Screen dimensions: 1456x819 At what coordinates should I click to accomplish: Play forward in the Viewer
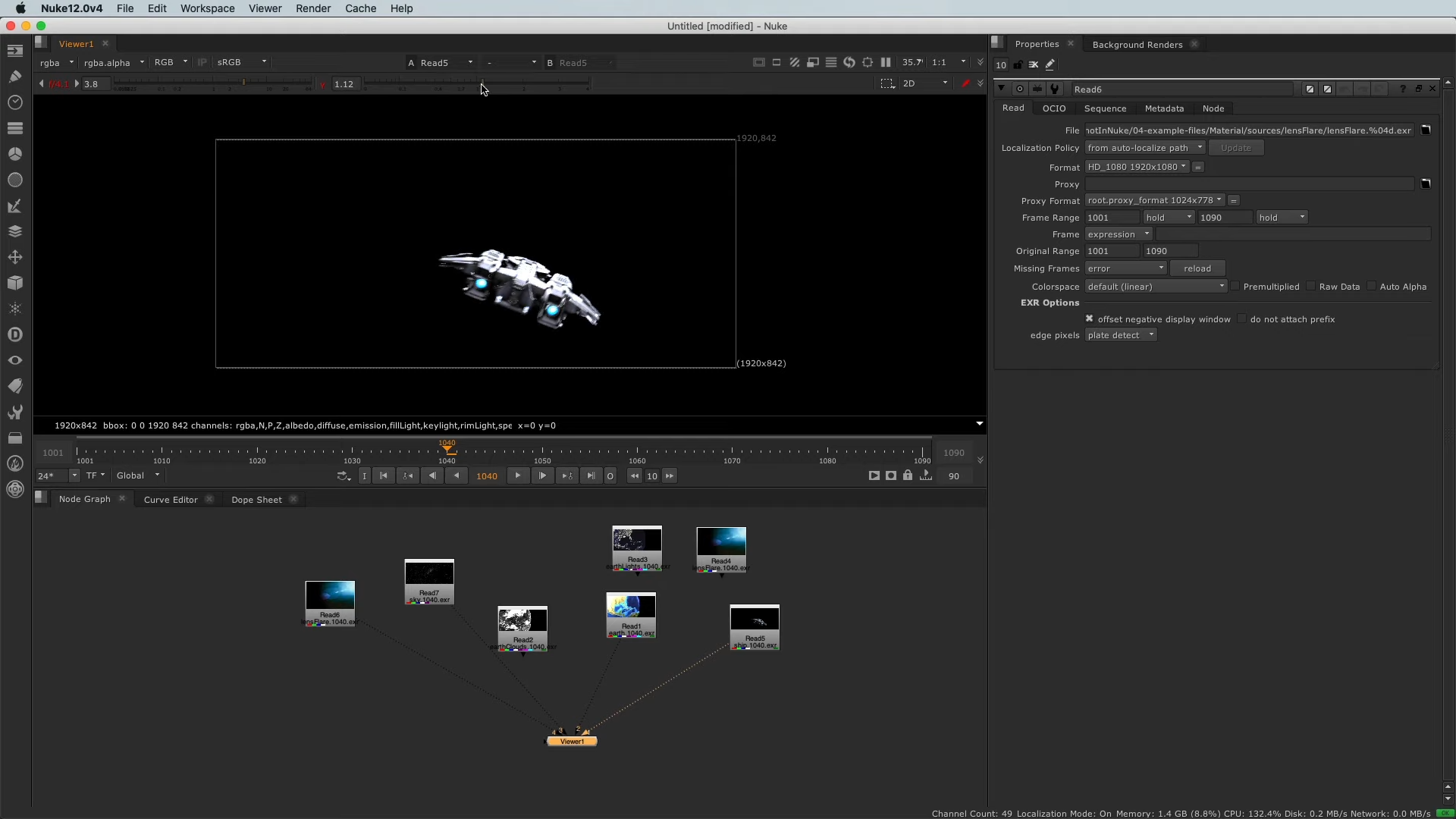pyautogui.click(x=518, y=476)
